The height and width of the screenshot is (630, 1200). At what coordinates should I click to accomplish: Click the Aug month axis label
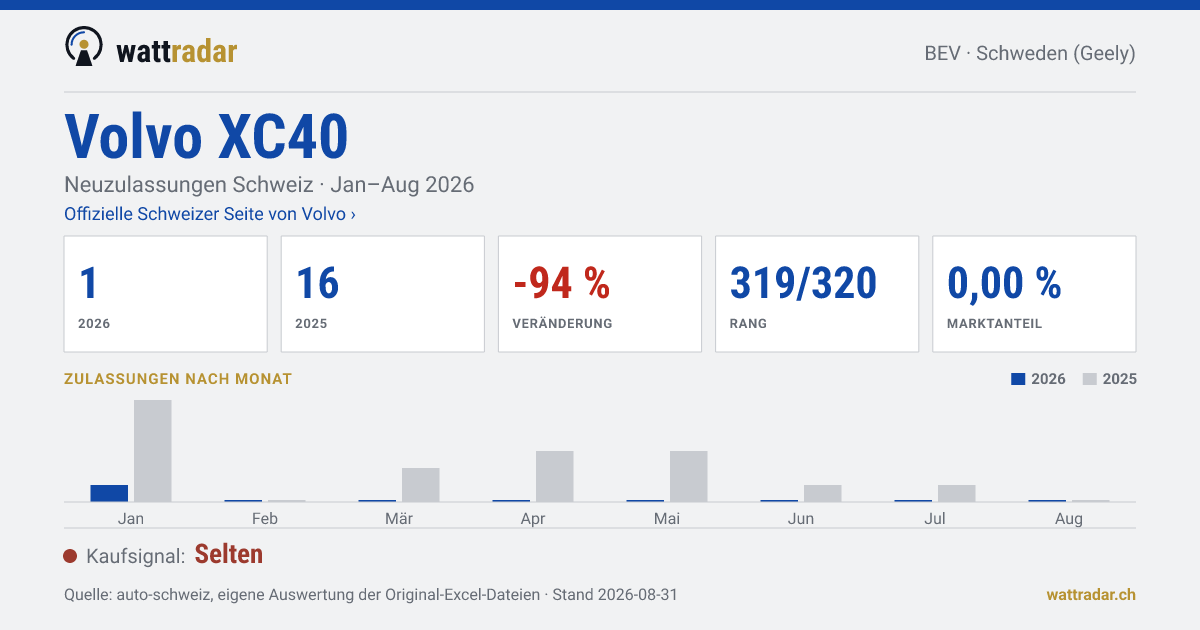1069,518
